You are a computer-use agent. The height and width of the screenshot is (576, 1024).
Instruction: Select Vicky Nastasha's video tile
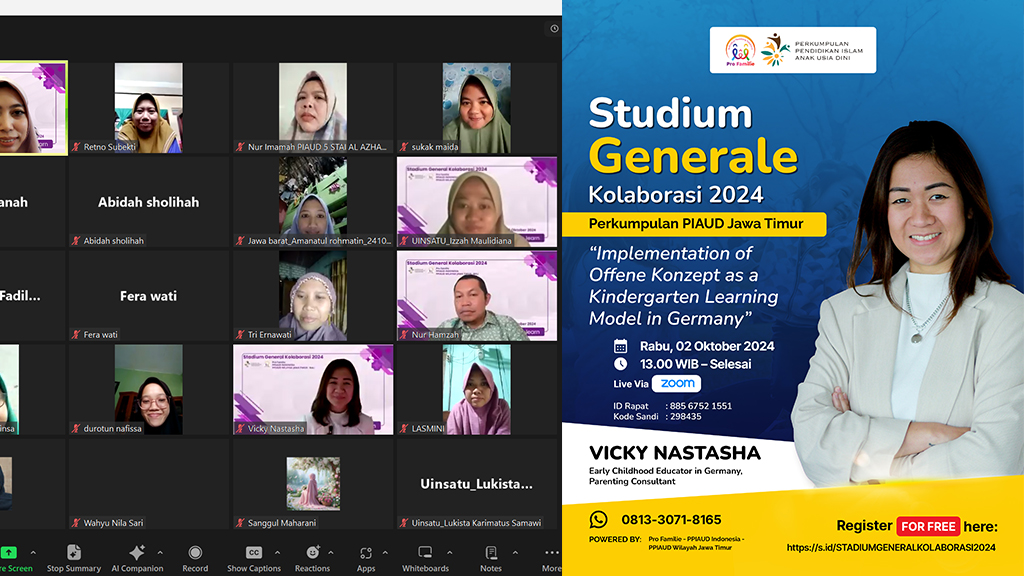point(314,389)
